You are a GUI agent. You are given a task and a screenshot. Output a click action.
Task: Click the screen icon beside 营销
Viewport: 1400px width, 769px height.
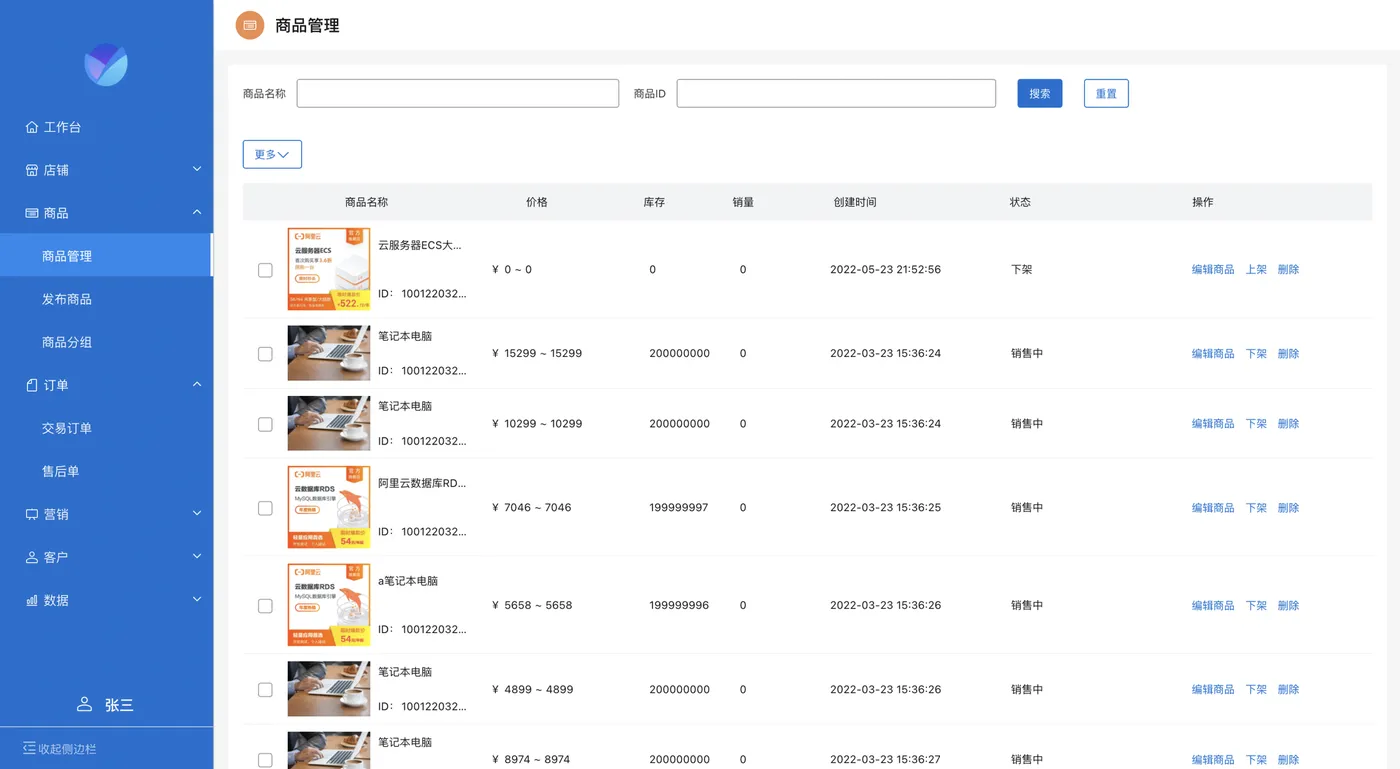tap(32, 514)
